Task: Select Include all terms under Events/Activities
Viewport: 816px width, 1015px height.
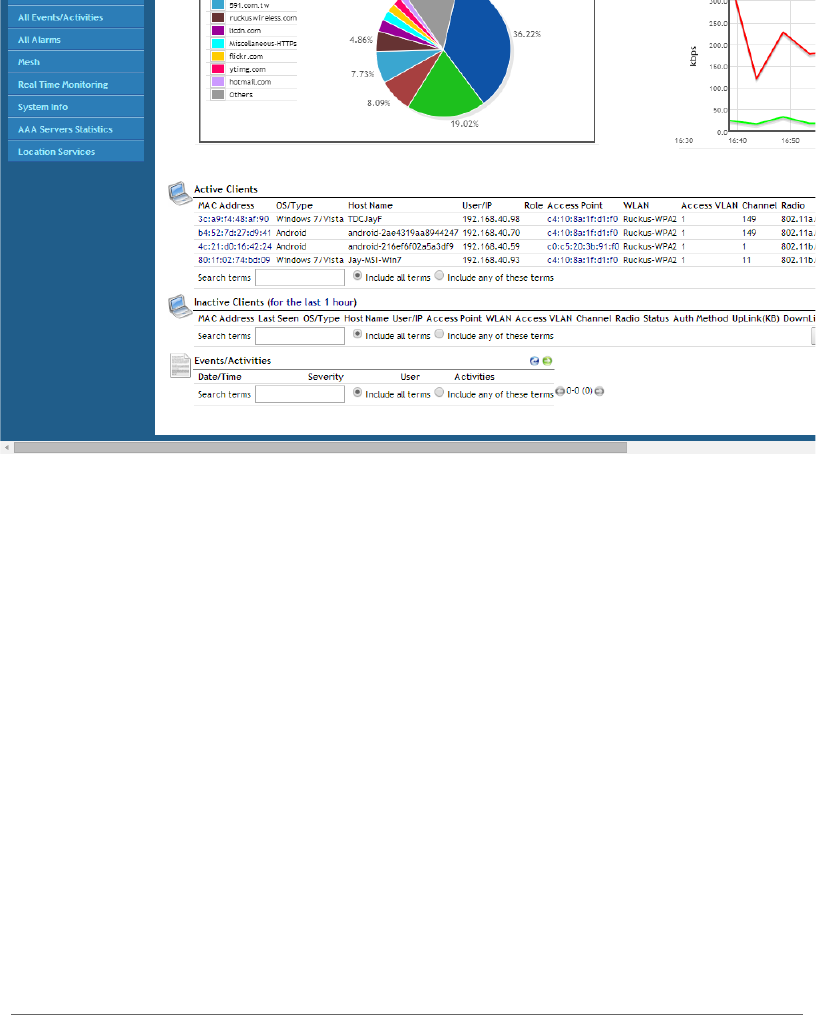Action: (x=357, y=392)
